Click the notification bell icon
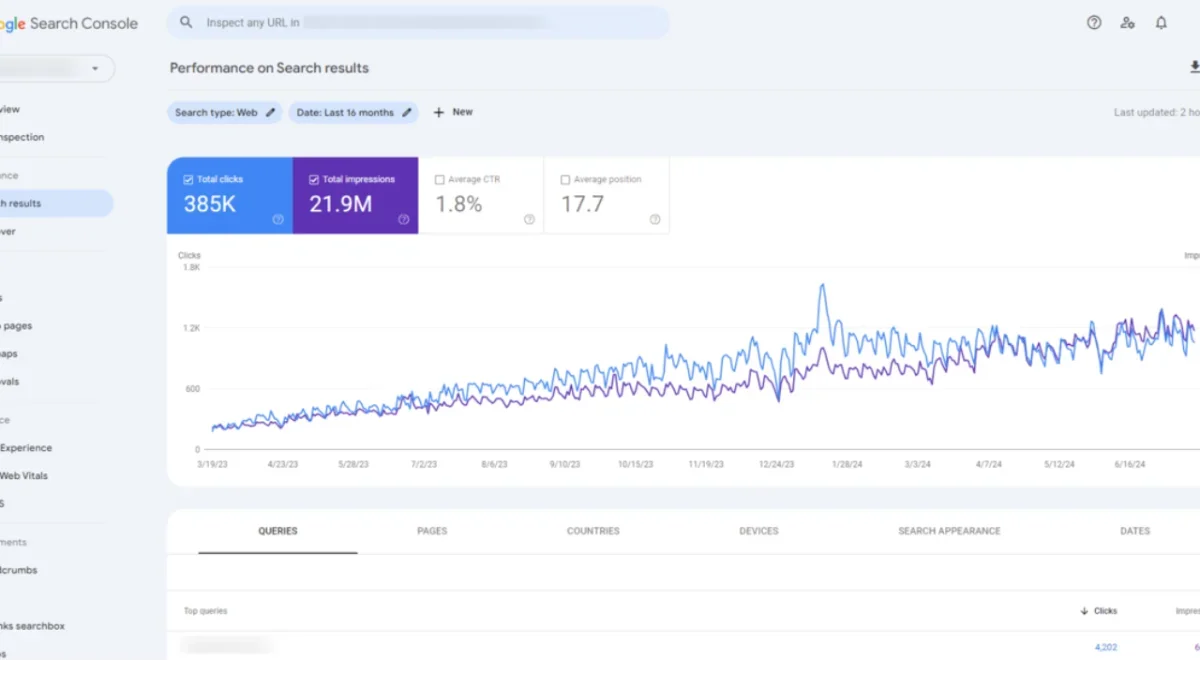The image size is (1200, 675). pyautogui.click(x=1161, y=22)
